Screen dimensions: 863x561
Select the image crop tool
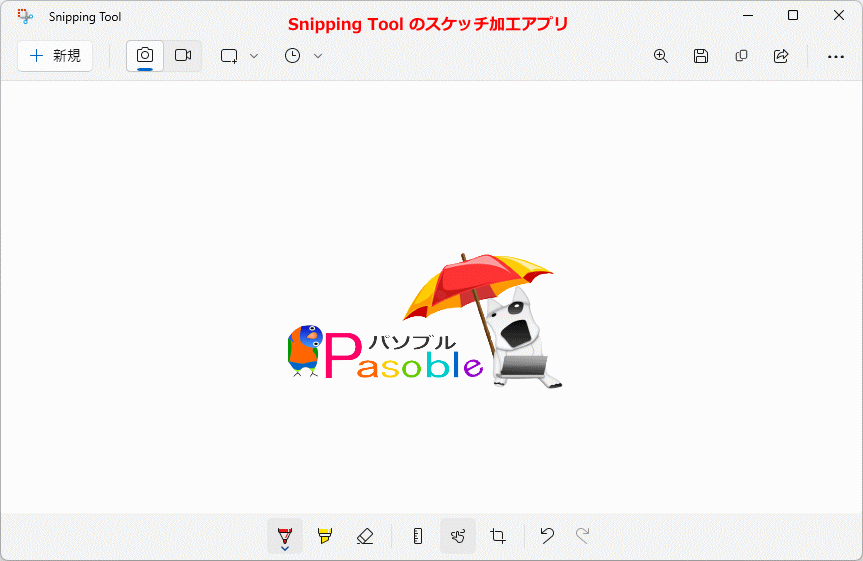coord(498,536)
